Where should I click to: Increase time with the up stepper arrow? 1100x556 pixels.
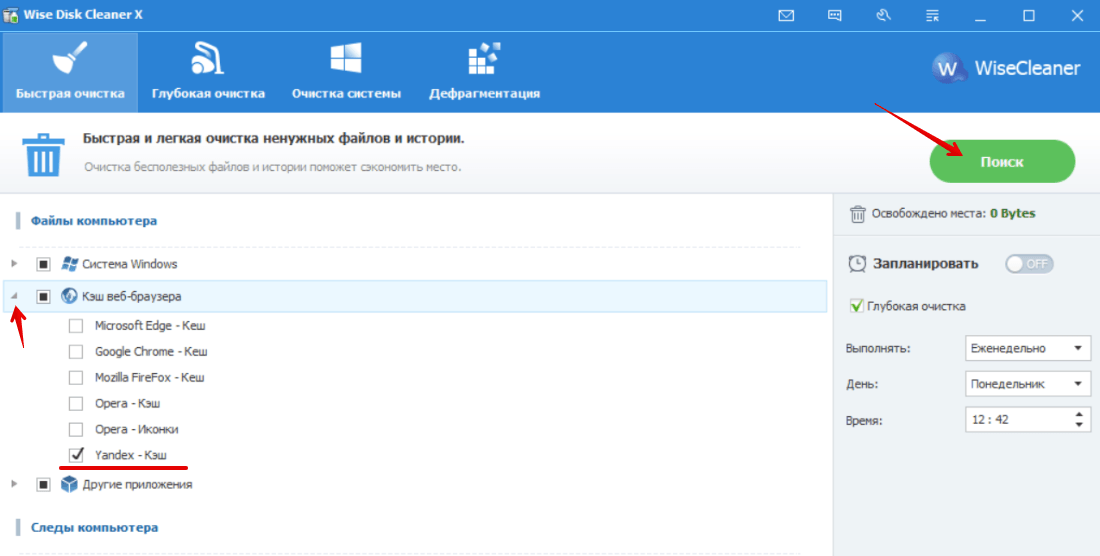[x=1079, y=414]
